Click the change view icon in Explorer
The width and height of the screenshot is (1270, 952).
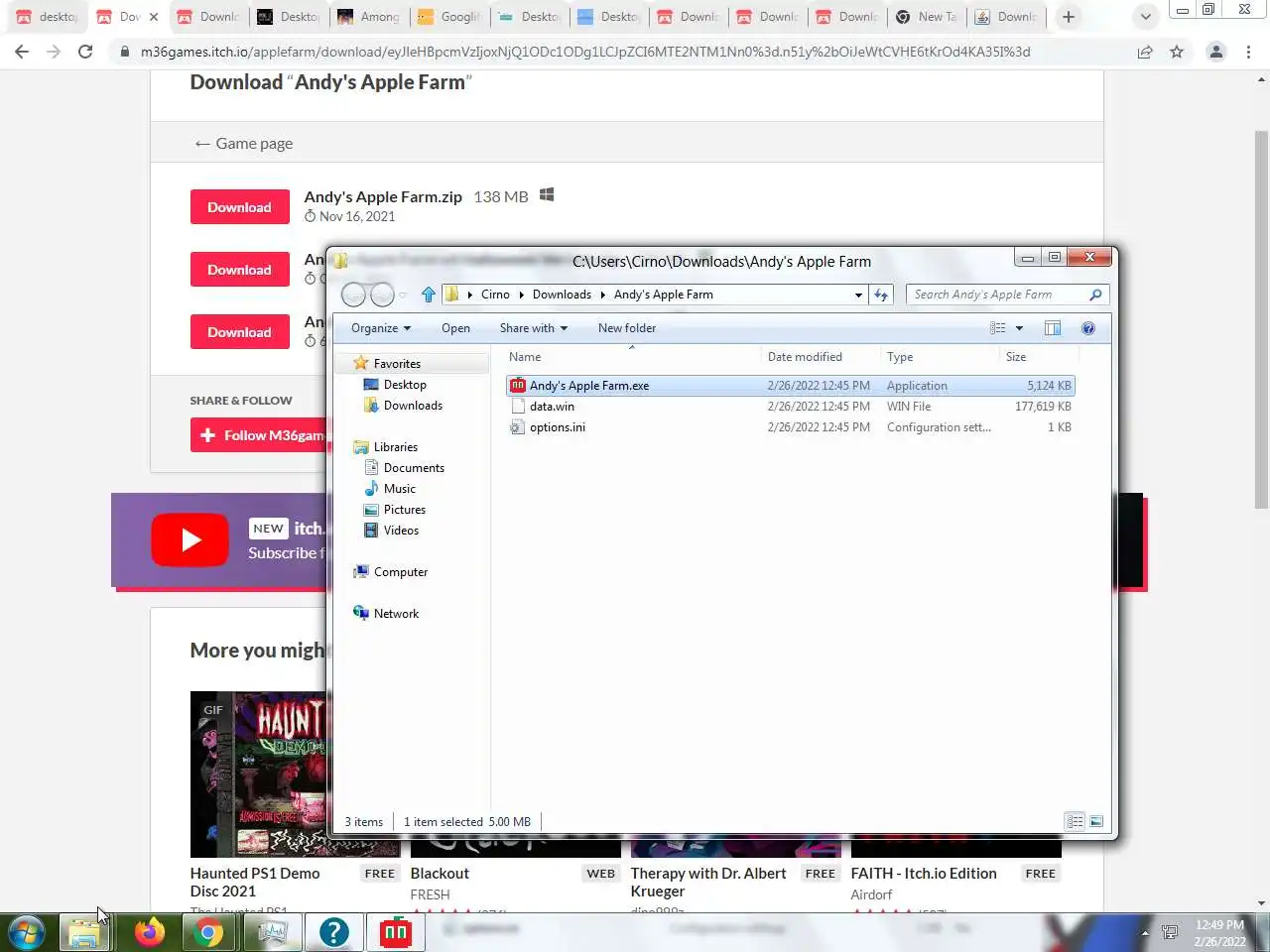998,328
